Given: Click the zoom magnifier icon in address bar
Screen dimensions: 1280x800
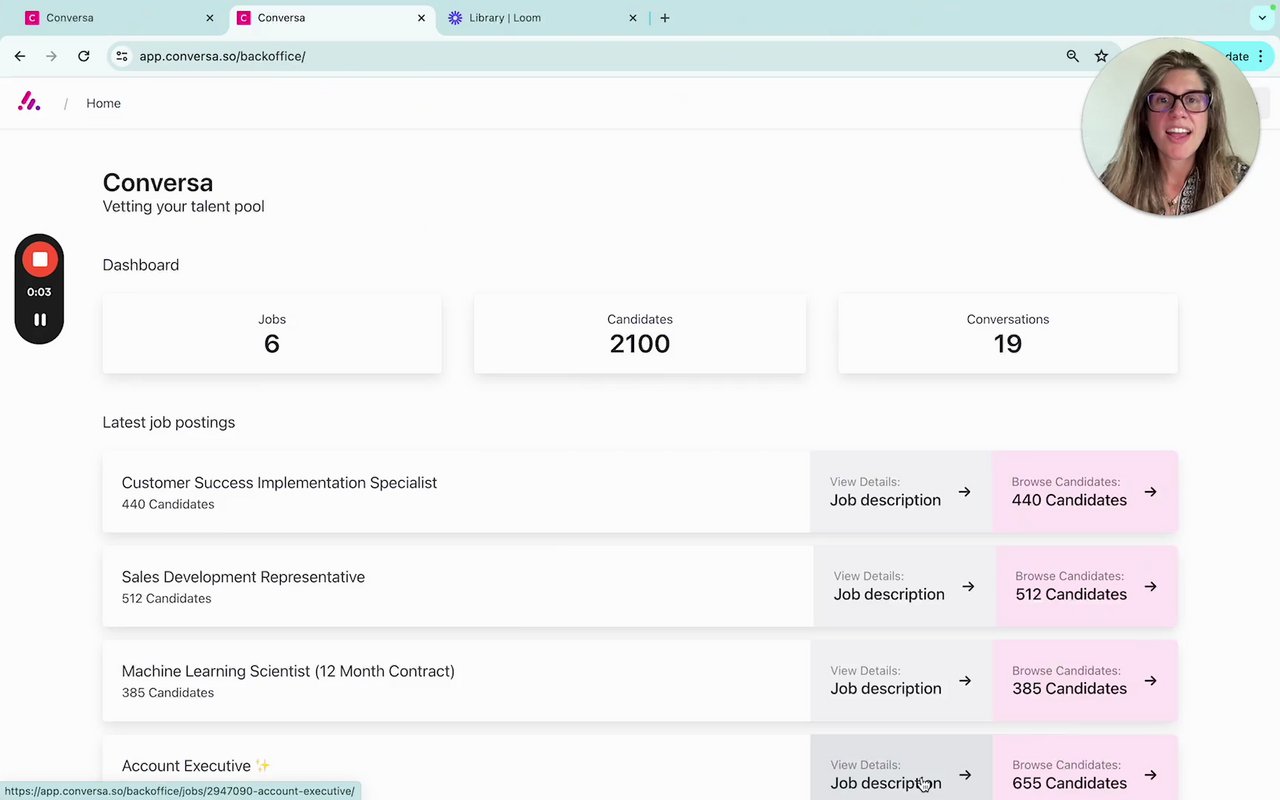Looking at the screenshot, I should tap(1073, 56).
